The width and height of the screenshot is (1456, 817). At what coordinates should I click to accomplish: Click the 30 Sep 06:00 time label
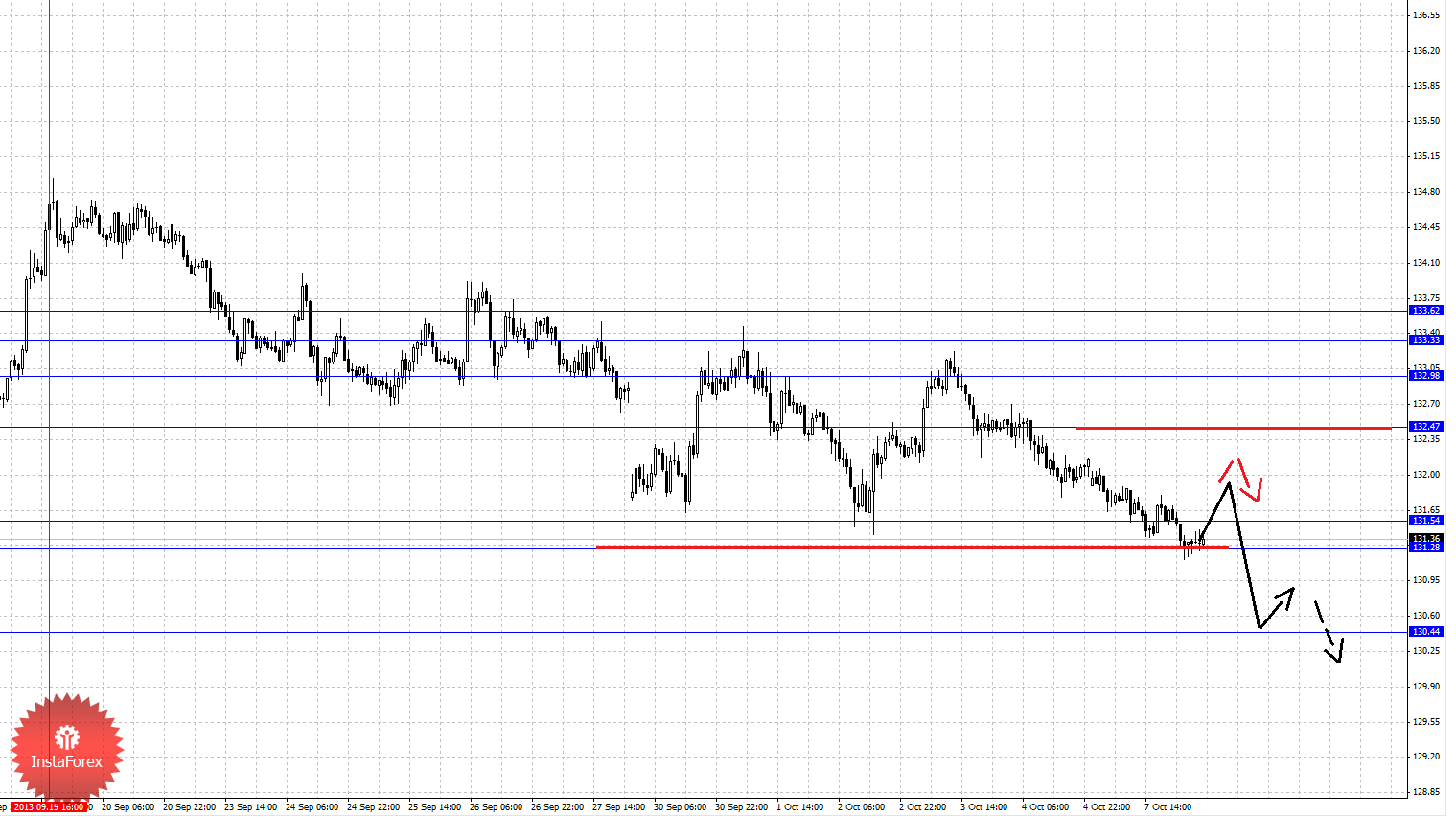click(x=680, y=807)
